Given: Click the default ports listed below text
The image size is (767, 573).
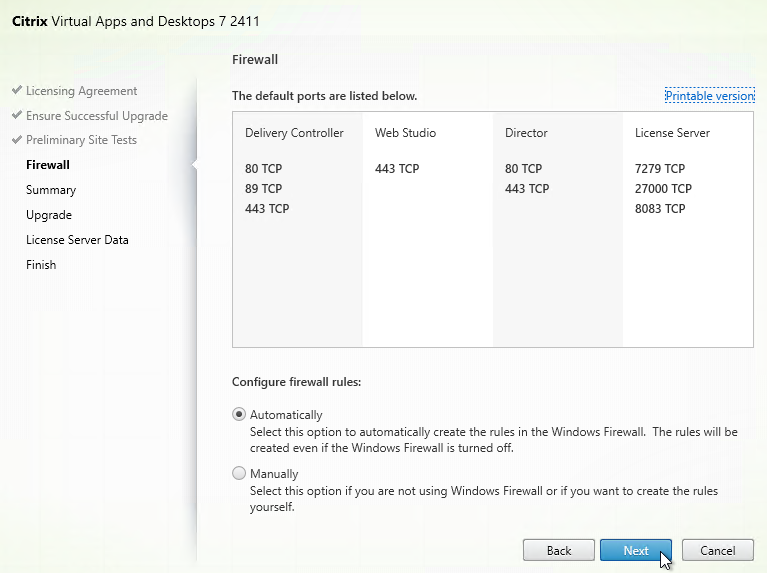Looking at the screenshot, I should tap(324, 96).
